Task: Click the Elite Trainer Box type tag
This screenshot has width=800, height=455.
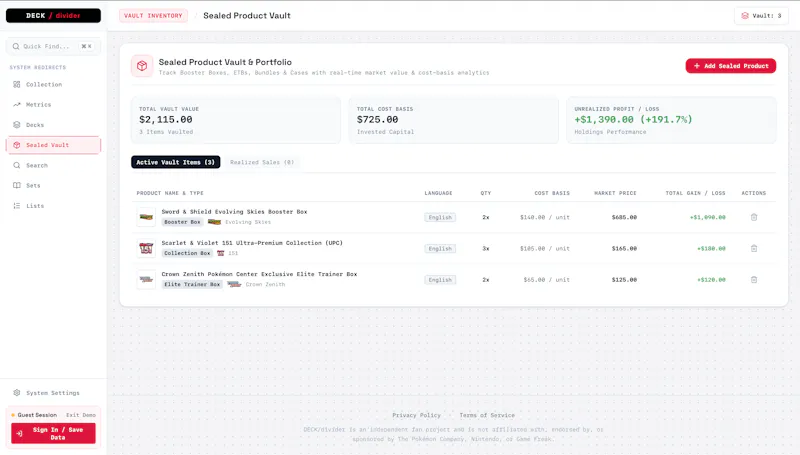Action: (192, 284)
